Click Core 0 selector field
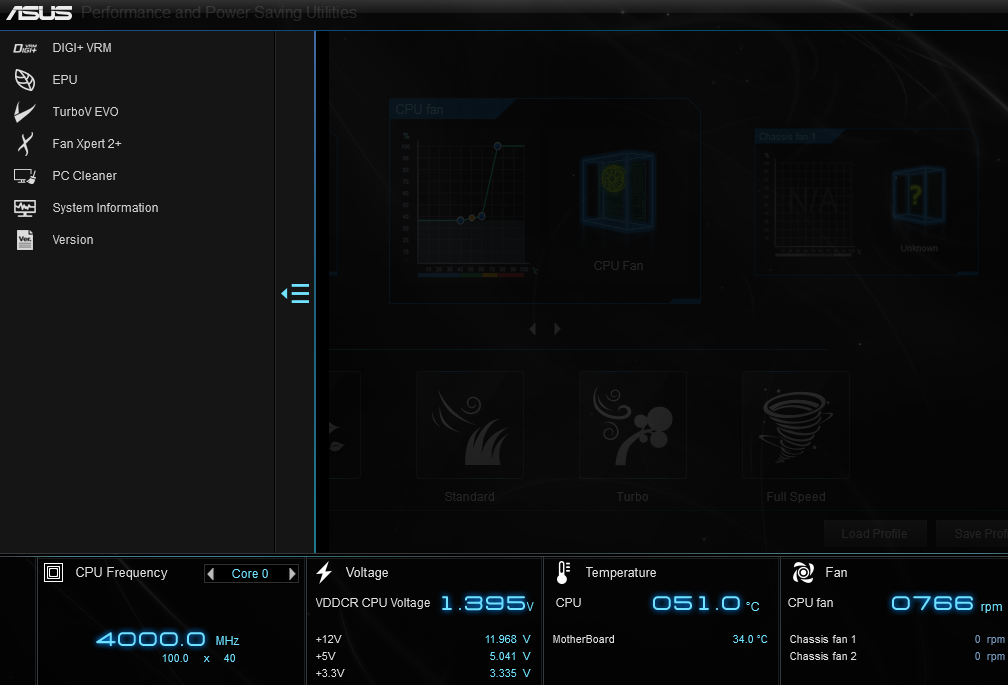This screenshot has height=685, width=1008. tap(251, 574)
